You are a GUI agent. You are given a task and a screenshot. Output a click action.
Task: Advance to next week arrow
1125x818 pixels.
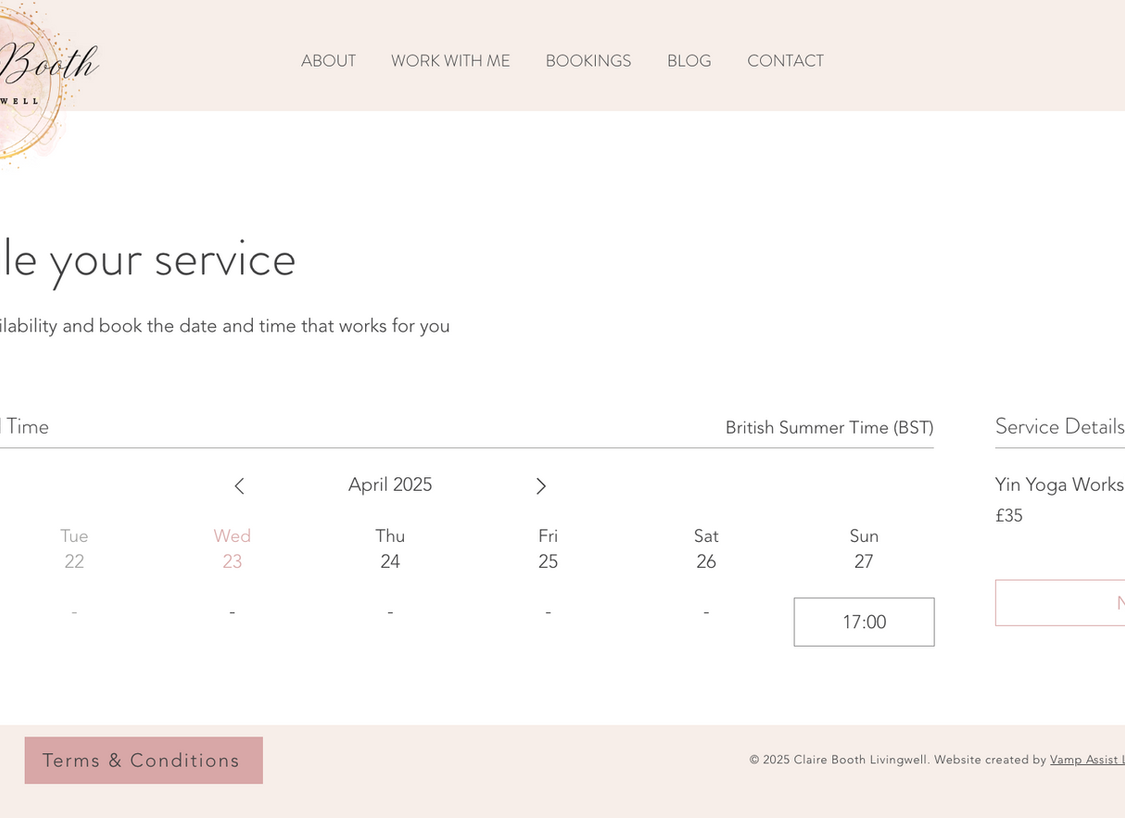(541, 486)
